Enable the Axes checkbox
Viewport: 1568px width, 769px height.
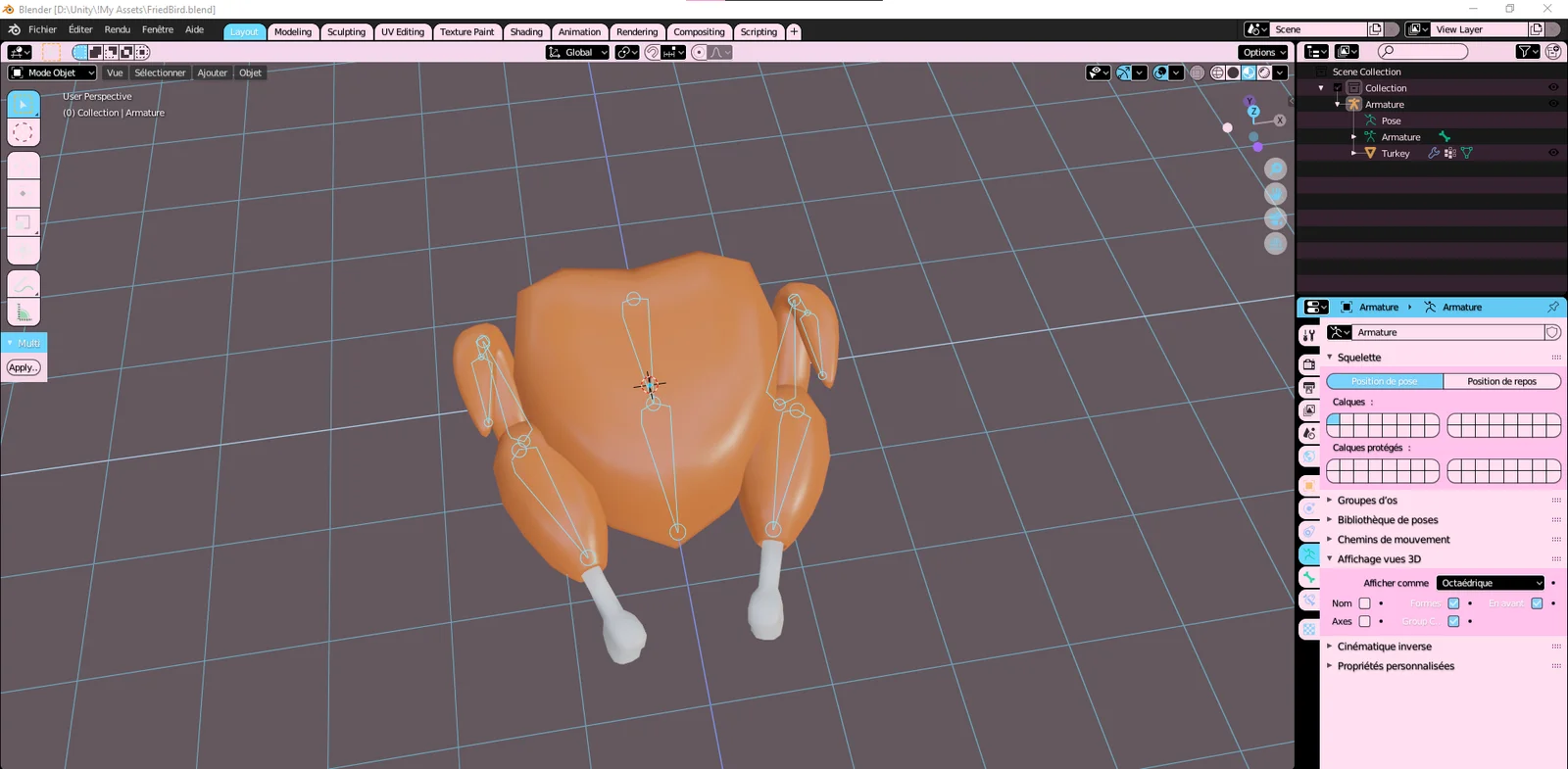tap(1364, 622)
